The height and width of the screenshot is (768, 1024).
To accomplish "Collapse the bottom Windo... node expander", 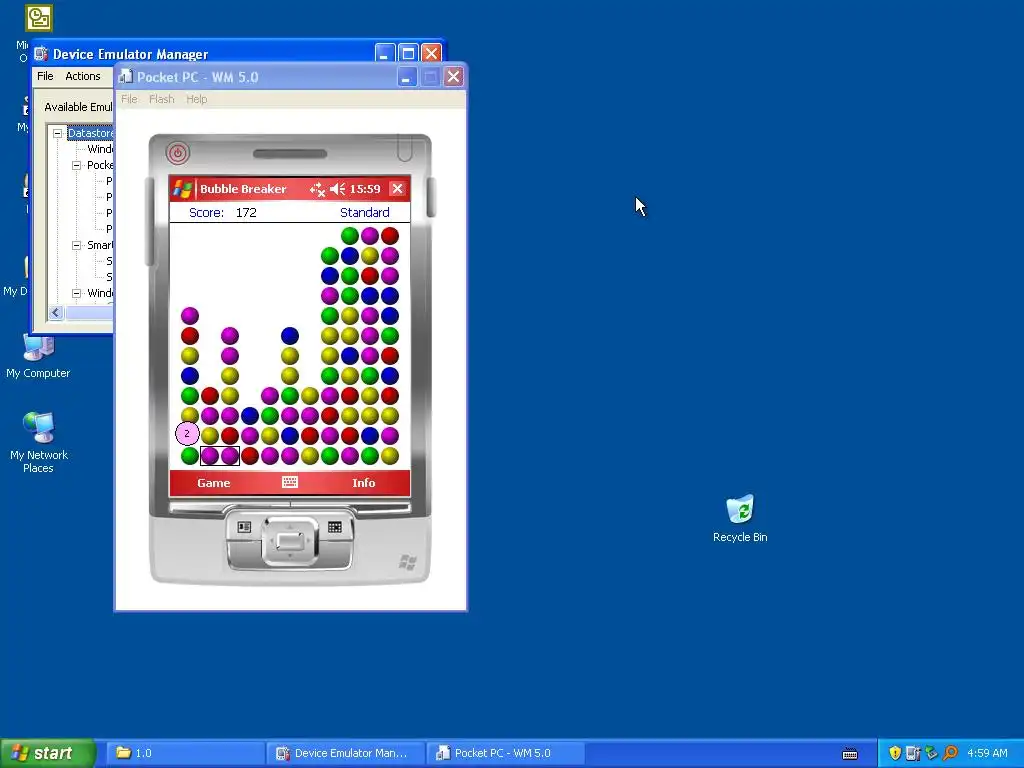I will [x=76, y=293].
